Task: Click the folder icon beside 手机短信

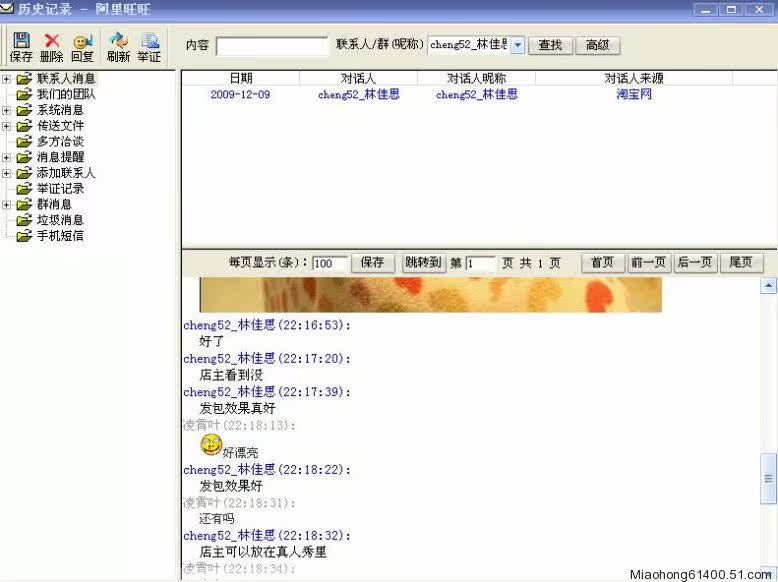Action: coord(24,236)
